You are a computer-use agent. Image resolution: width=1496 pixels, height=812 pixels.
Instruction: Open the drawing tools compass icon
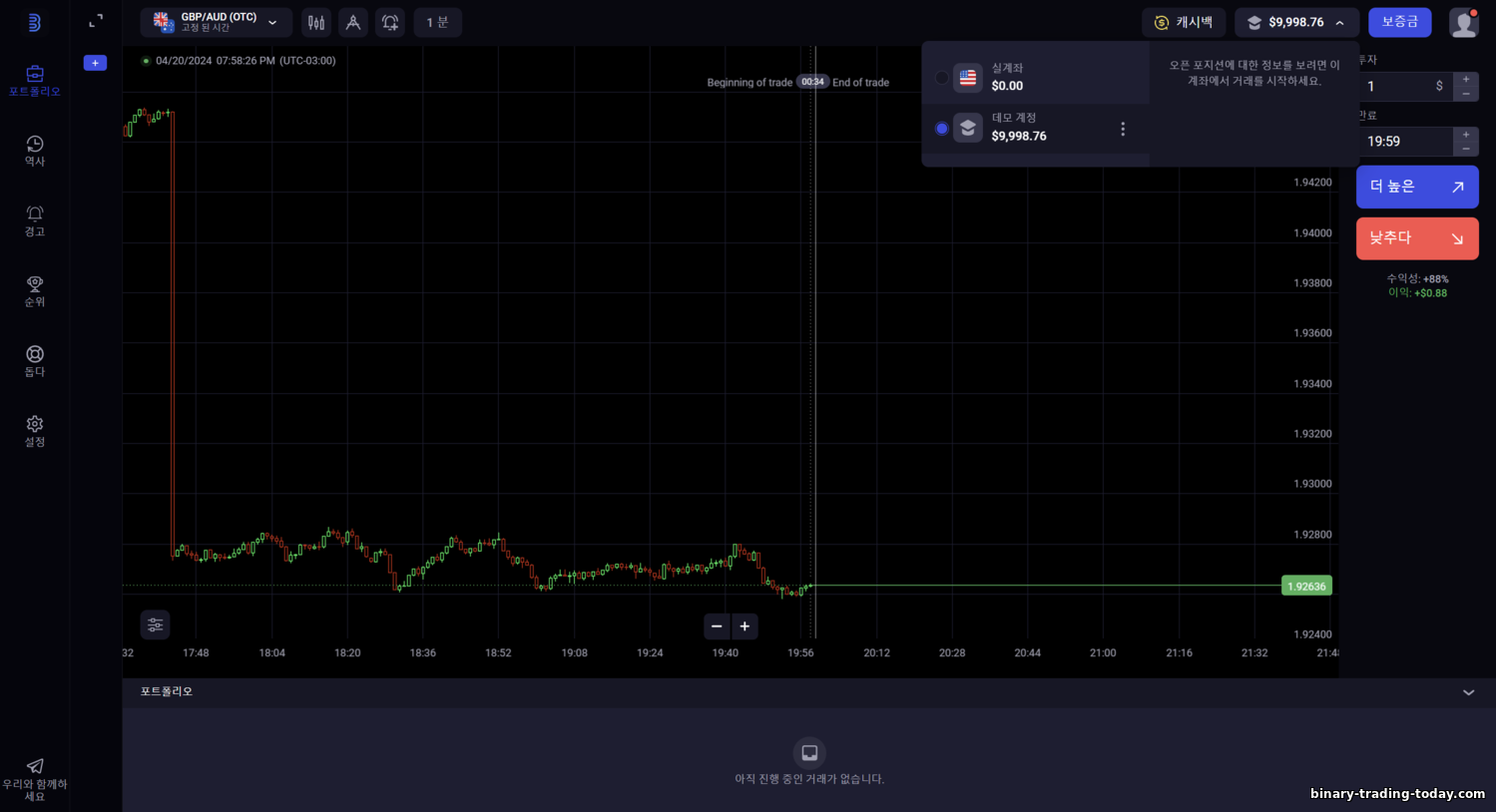tap(353, 22)
